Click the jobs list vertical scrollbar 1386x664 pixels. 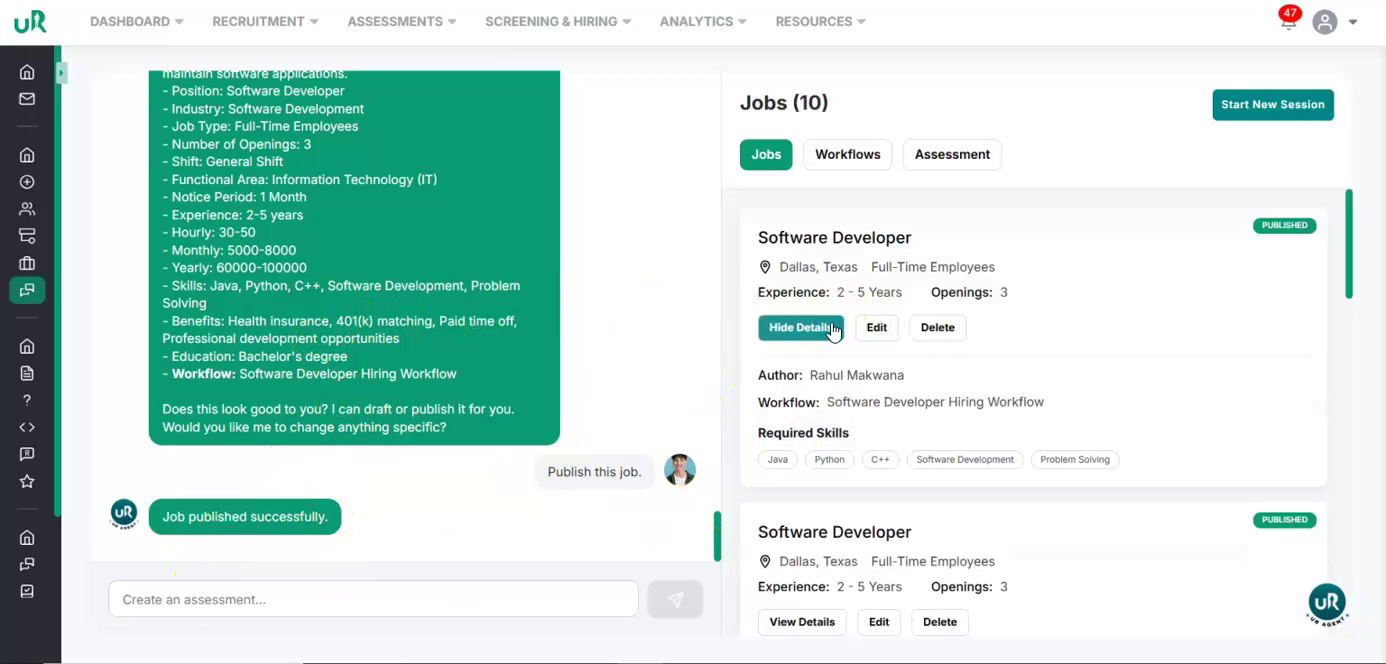[x=1348, y=244]
